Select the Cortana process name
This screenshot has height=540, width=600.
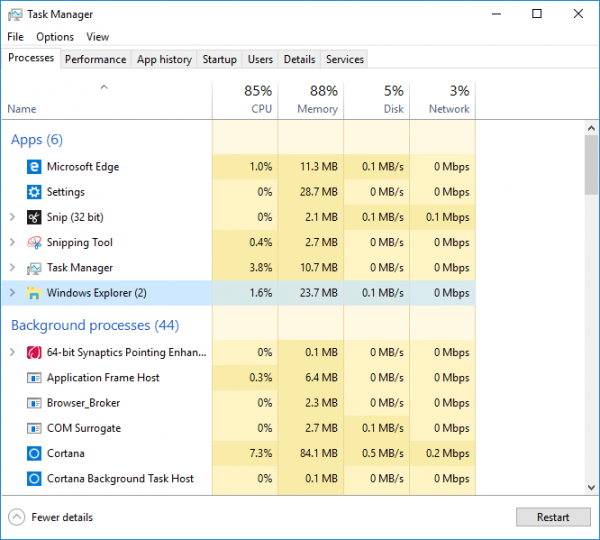[x=65, y=454]
